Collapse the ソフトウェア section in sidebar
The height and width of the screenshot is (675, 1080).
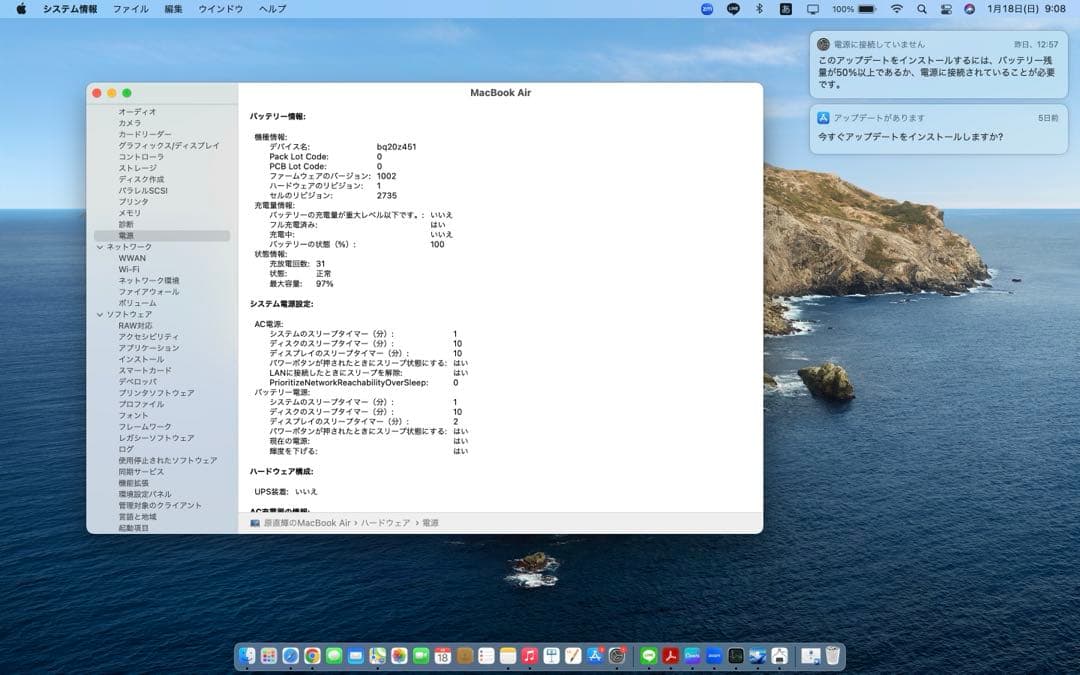(100, 314)
